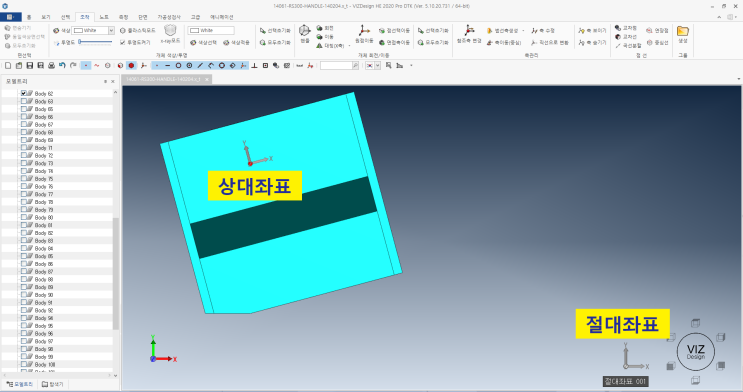Select the circle snap tool icon
Screen dimensions: 743x392
click(178, 65)
